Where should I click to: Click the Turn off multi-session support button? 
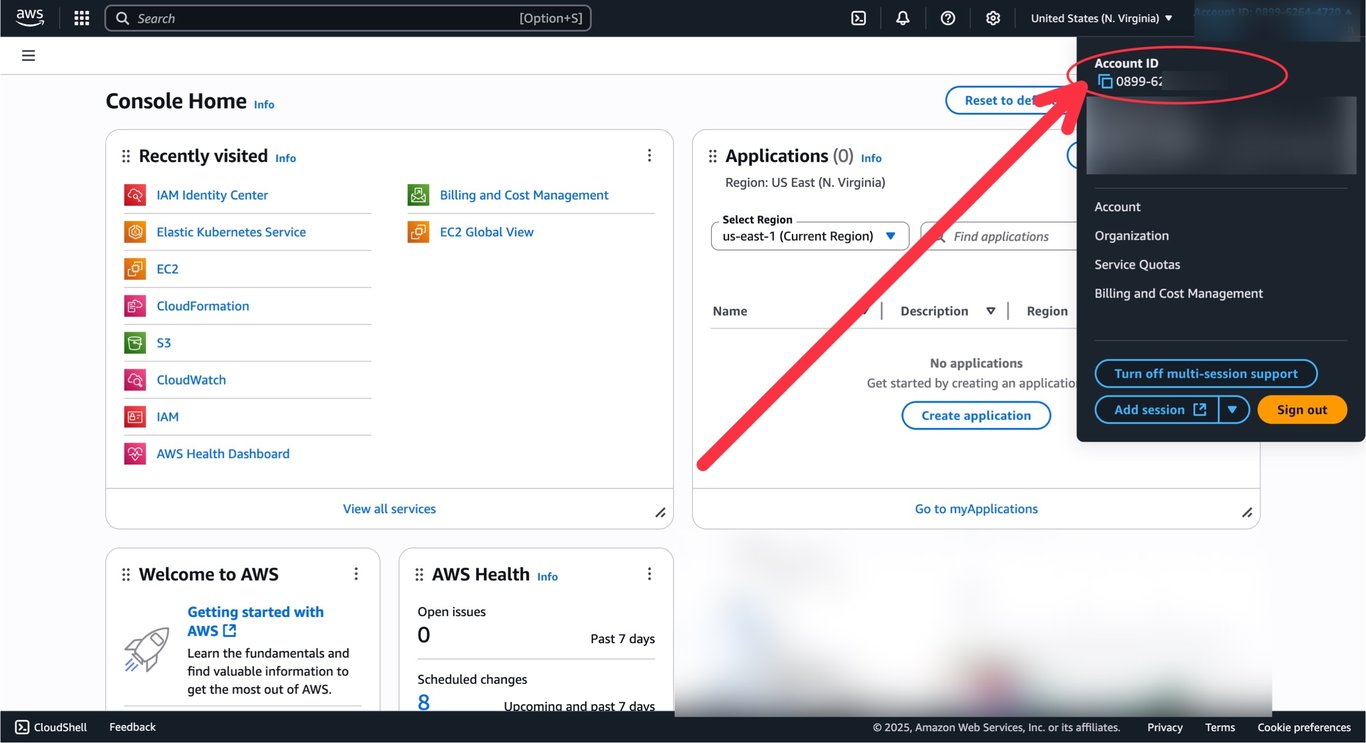1206,374
